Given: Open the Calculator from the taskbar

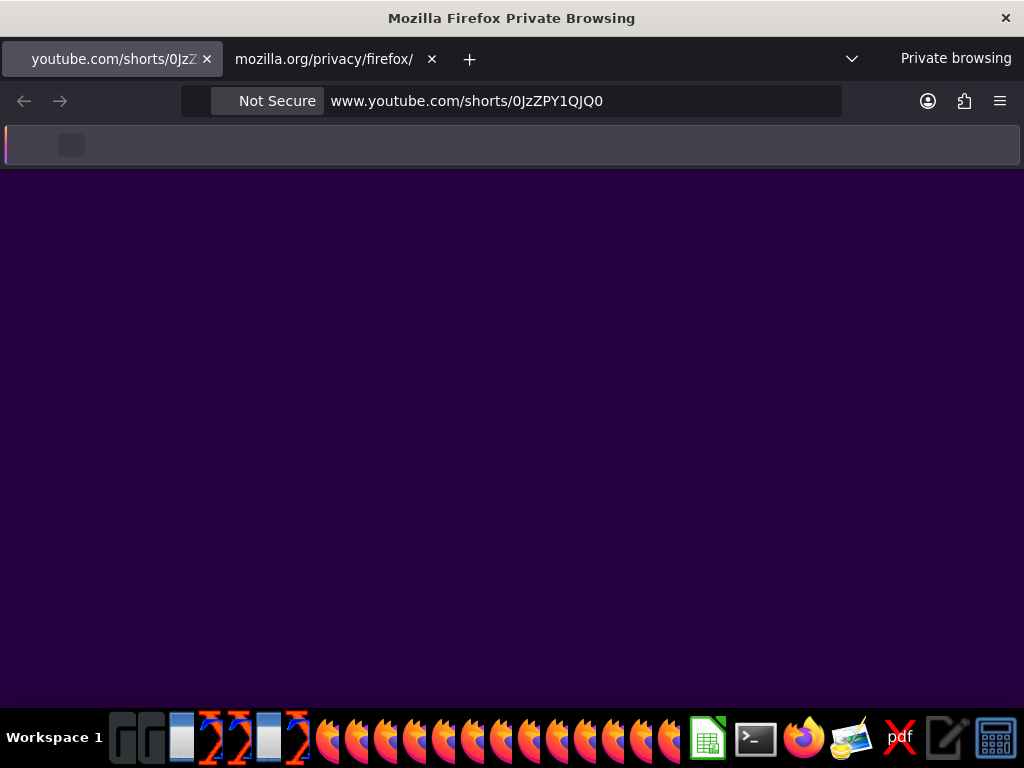Looking at the screenshot, I should point(996,739).
